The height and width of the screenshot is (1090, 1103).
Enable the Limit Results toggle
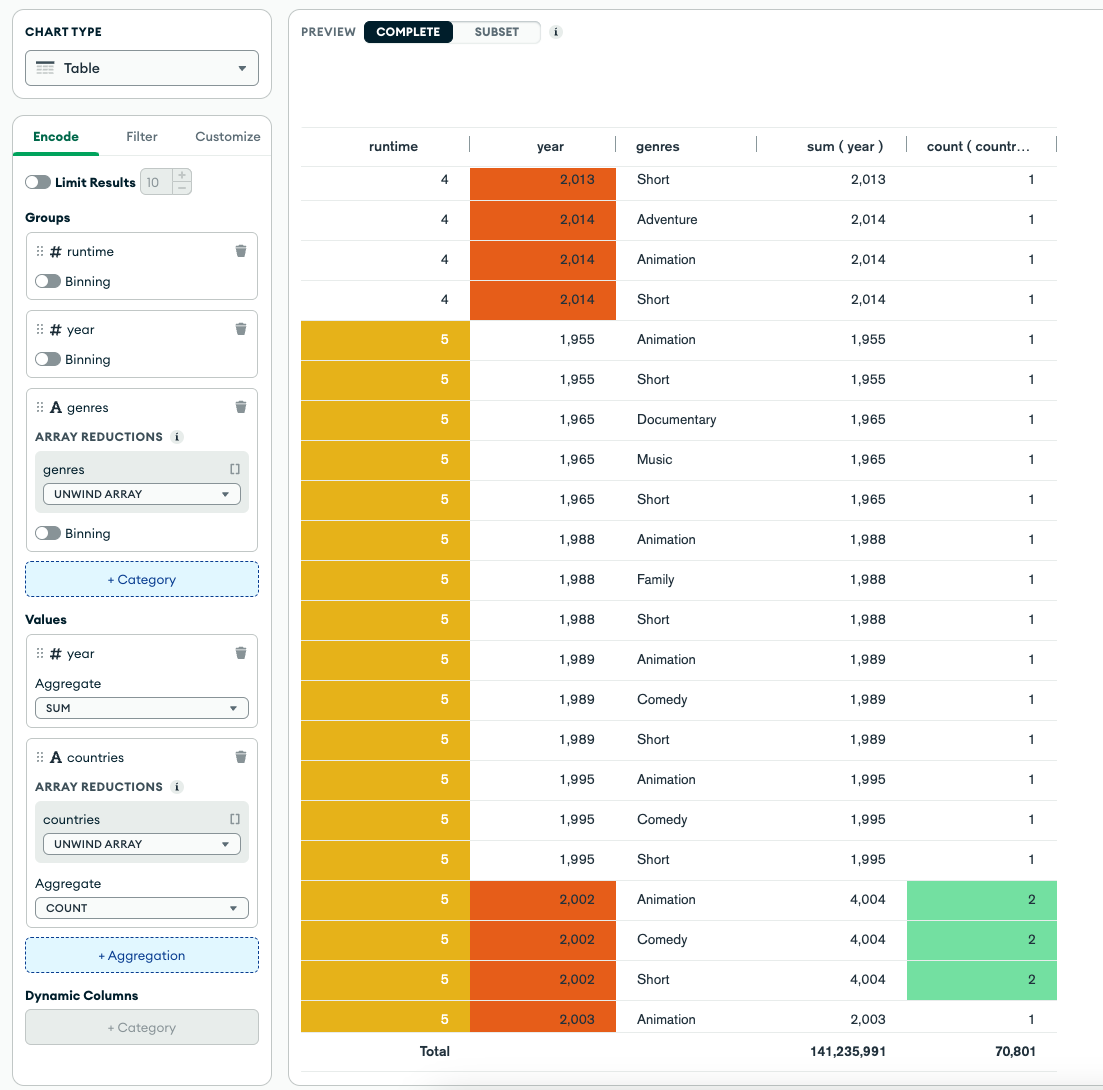(x=38, y=182)
